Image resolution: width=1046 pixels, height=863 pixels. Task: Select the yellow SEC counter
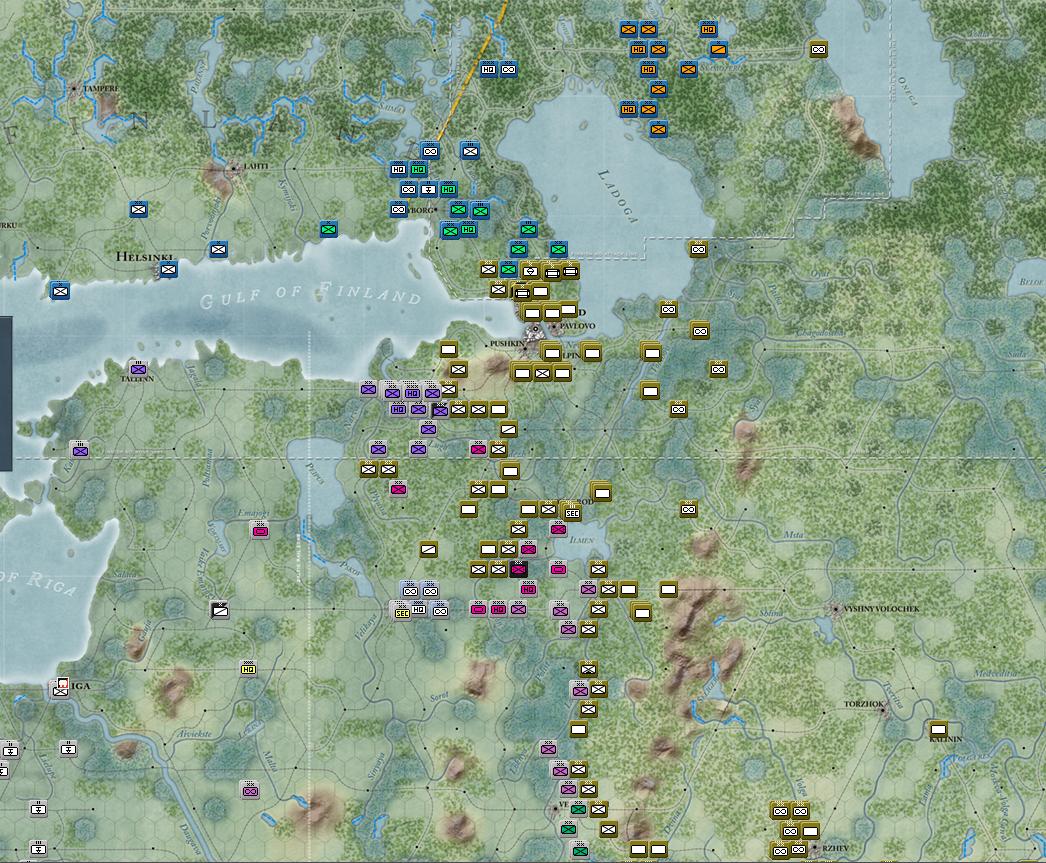(x=402, y=612)
